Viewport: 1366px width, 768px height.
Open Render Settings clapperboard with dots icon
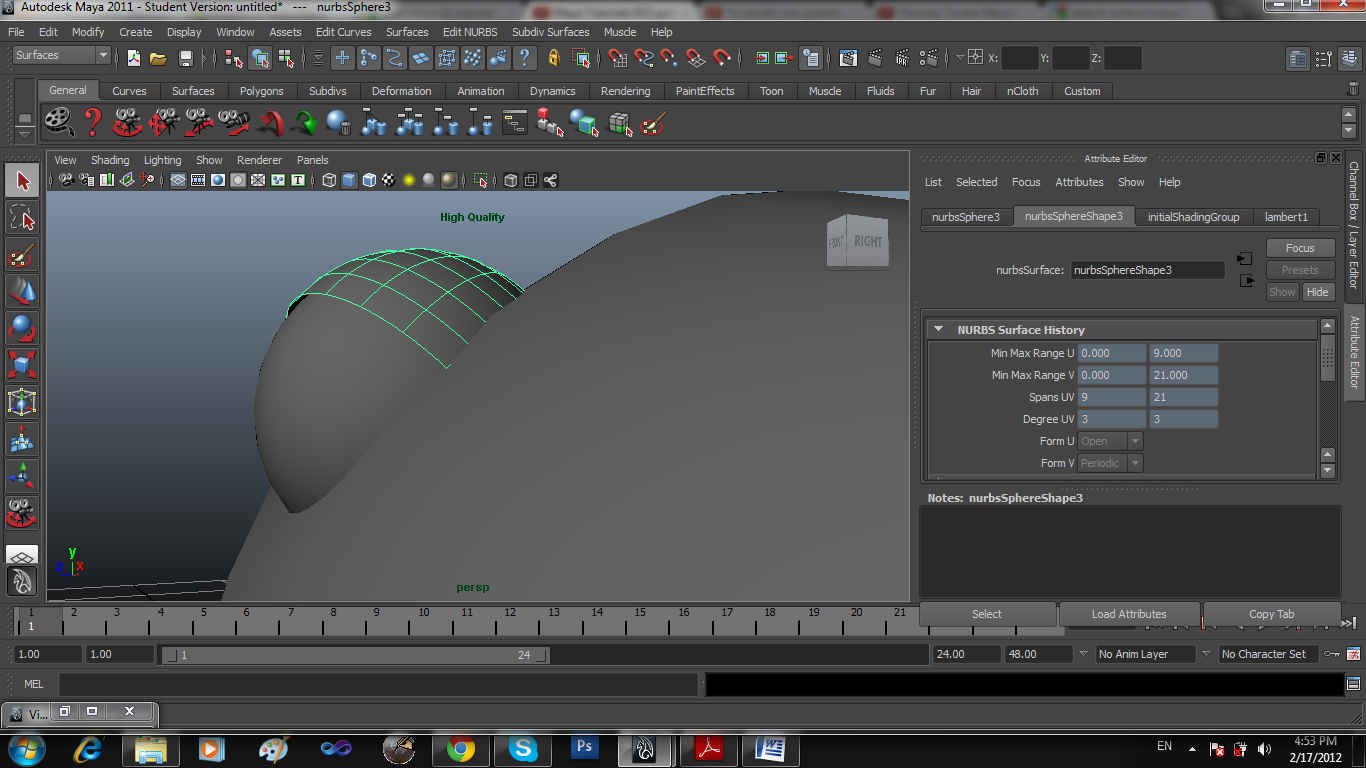(929, 58)
